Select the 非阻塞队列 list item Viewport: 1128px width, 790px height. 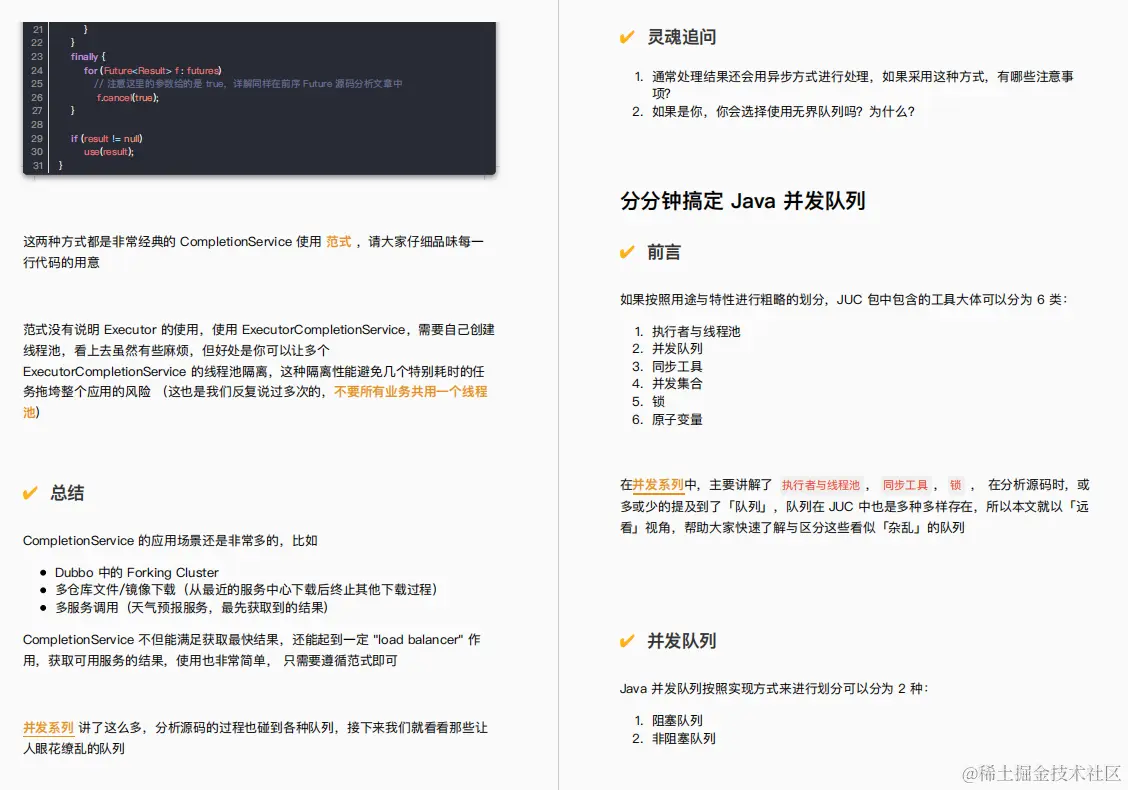pyautogui.click(x=684, y=738)
